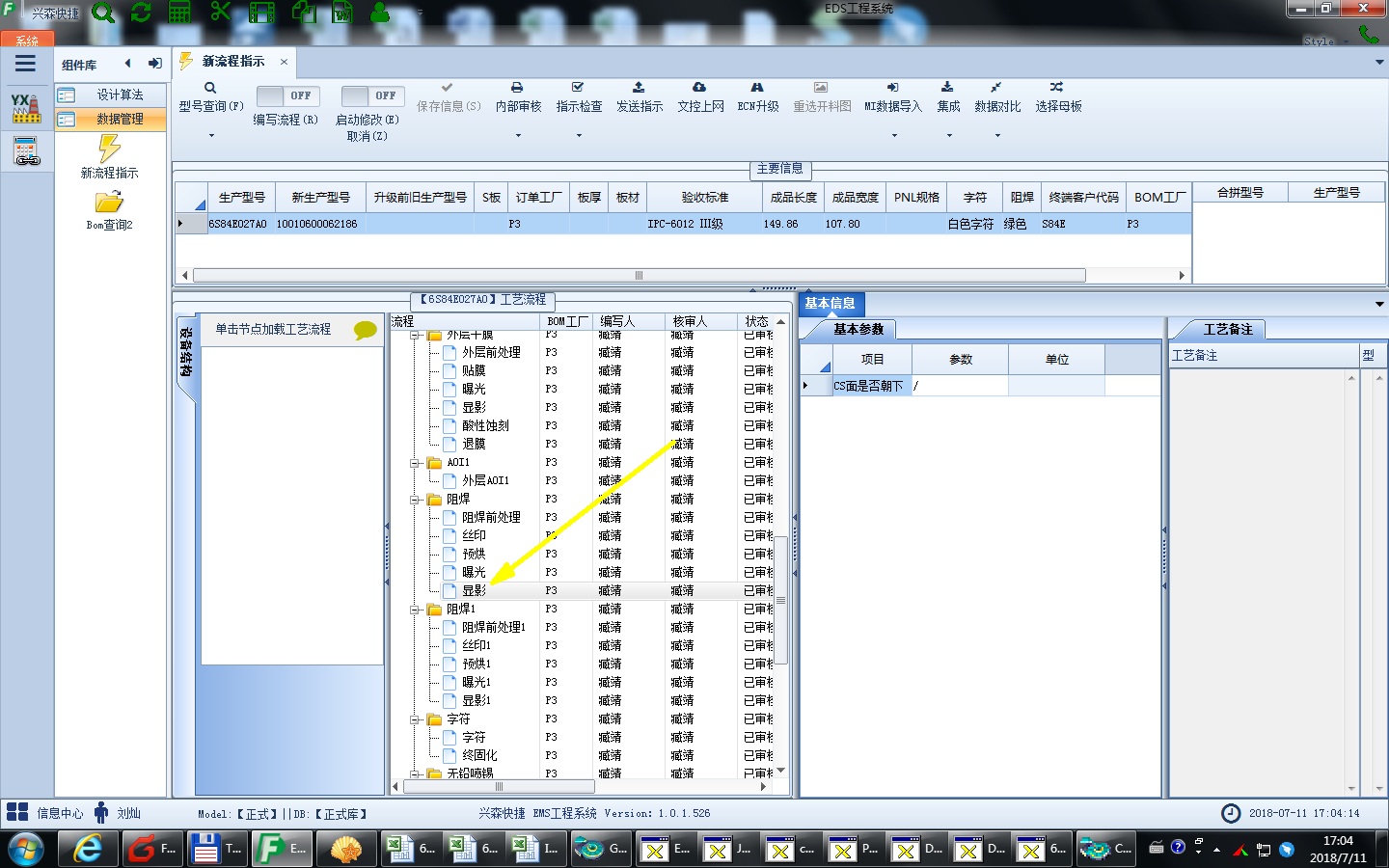1389x868 pixels.
Task: Click 指示检查 toolbar button
Action: click(x=579, y=97)
